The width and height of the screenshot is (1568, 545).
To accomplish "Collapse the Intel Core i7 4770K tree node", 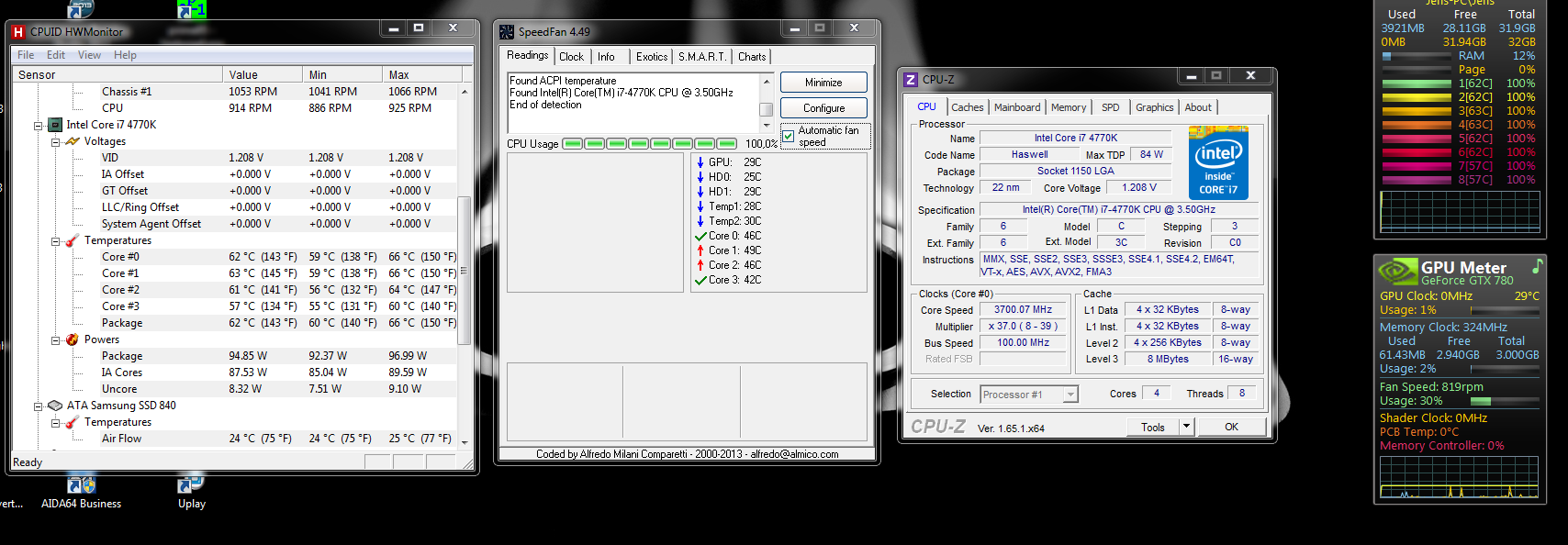I will (x=39, y=125).
